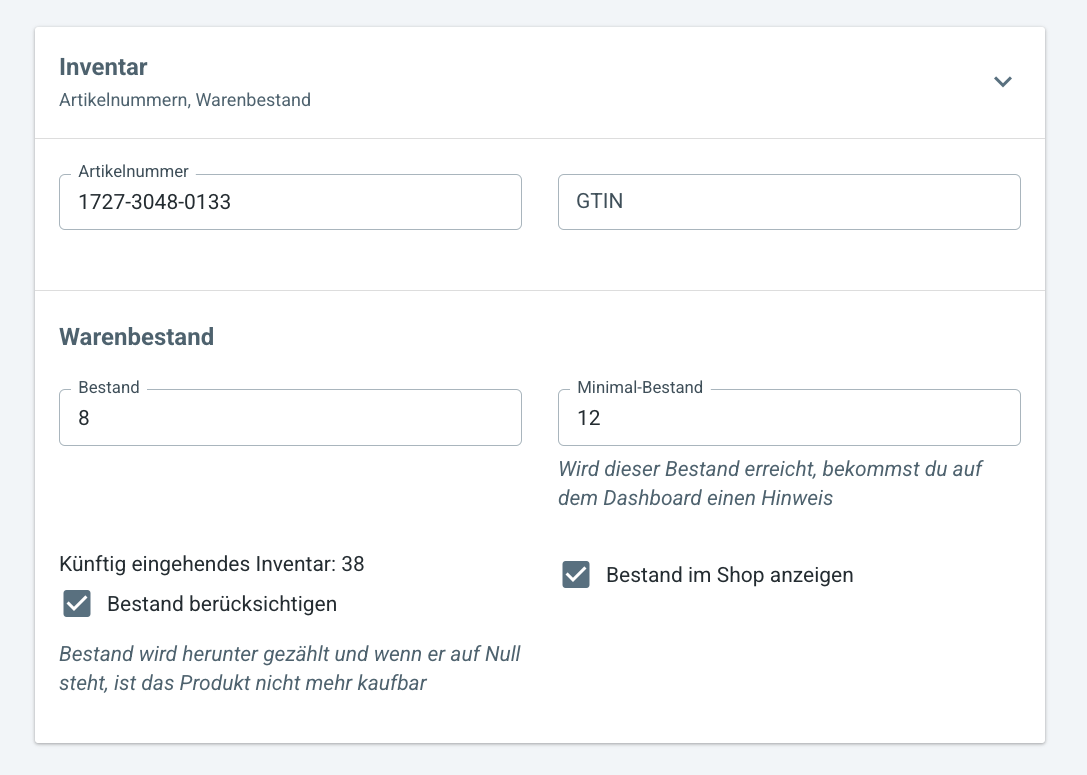Click the 'Bestand berücksichtigen' label text
The height and width of the screenshot is (775, 1087).
pos(222,604)
